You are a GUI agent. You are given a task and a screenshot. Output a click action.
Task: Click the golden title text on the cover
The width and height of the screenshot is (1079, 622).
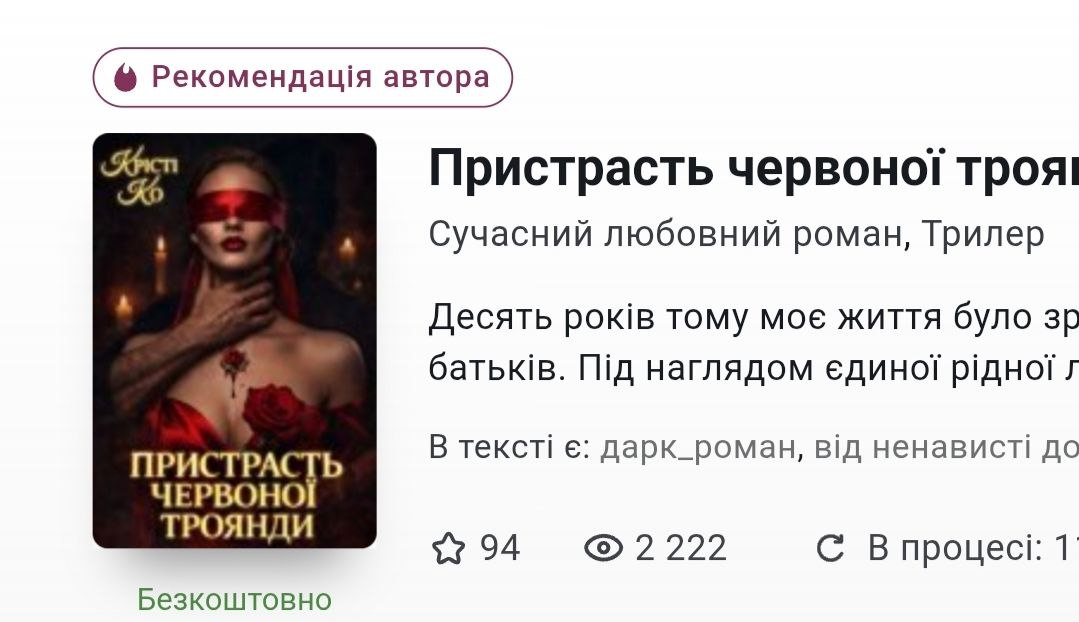235,495
